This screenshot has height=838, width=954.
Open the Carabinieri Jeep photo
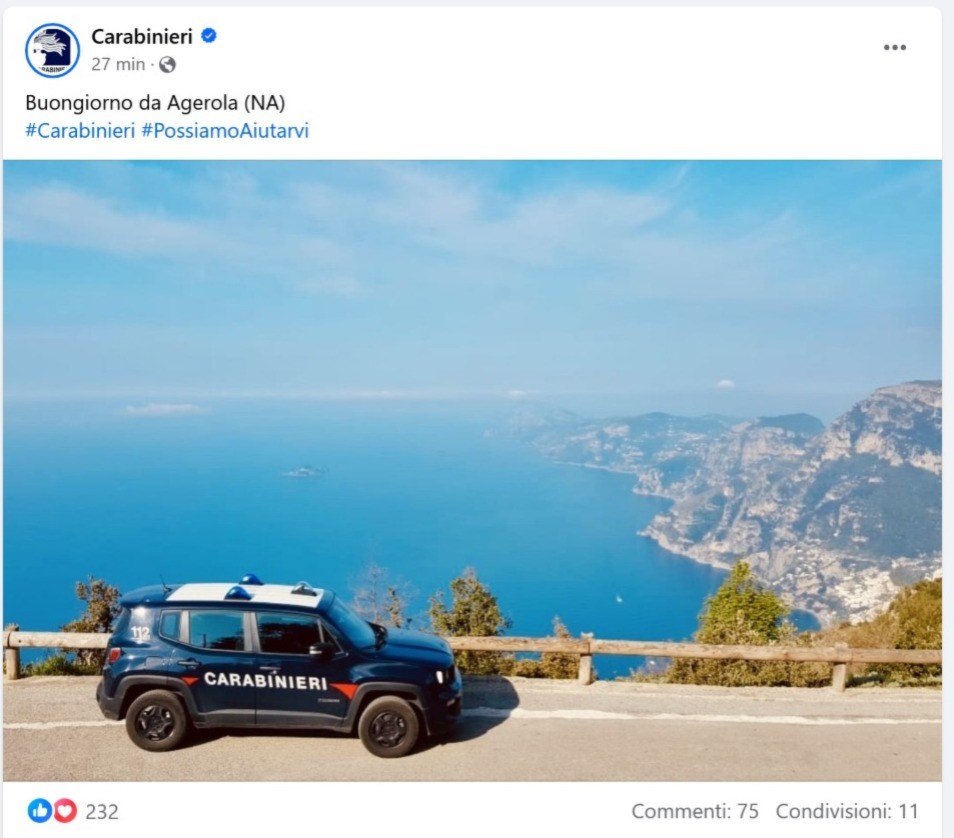click(472, 470)
